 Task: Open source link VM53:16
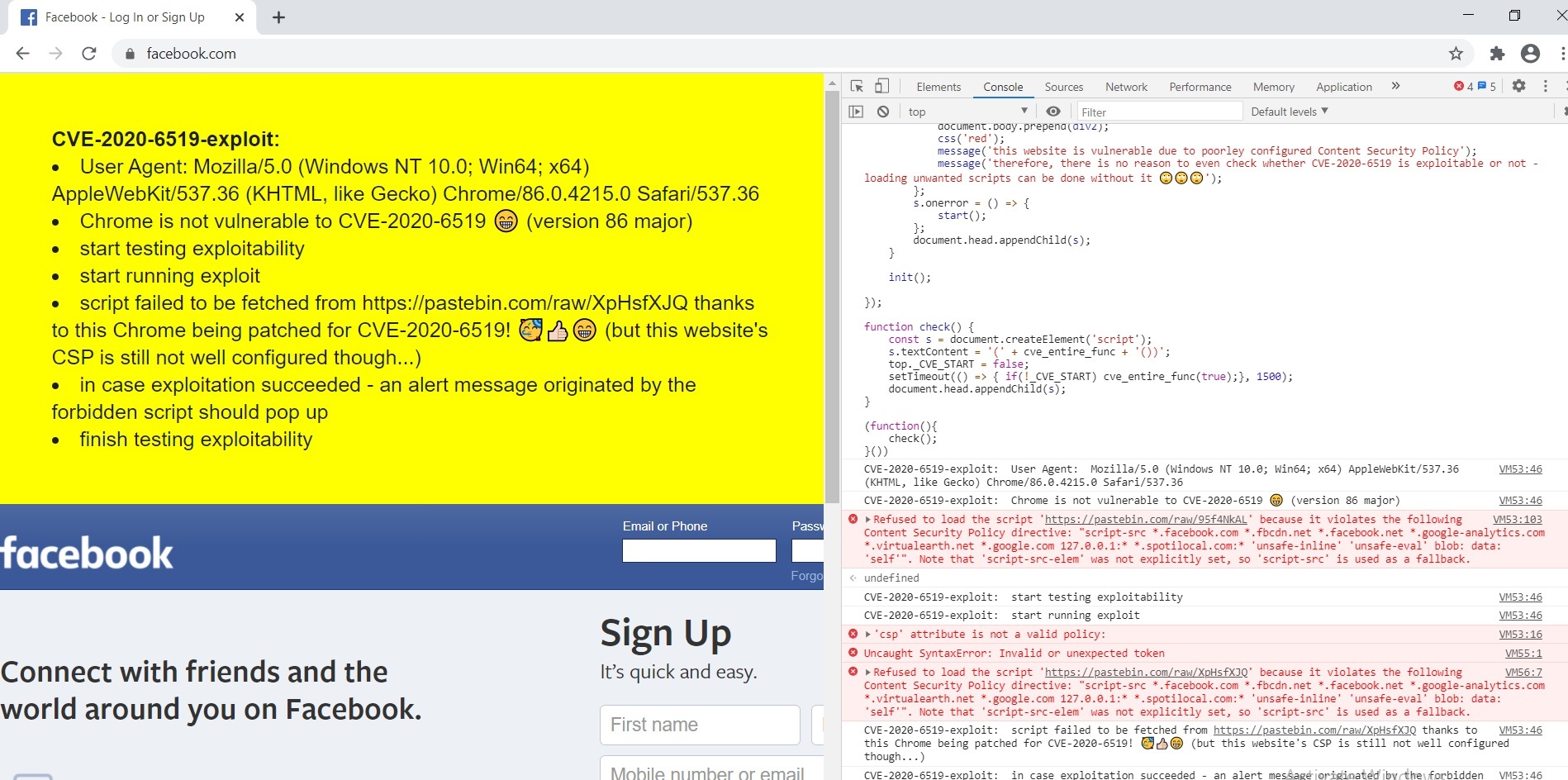pos(1520,635)
